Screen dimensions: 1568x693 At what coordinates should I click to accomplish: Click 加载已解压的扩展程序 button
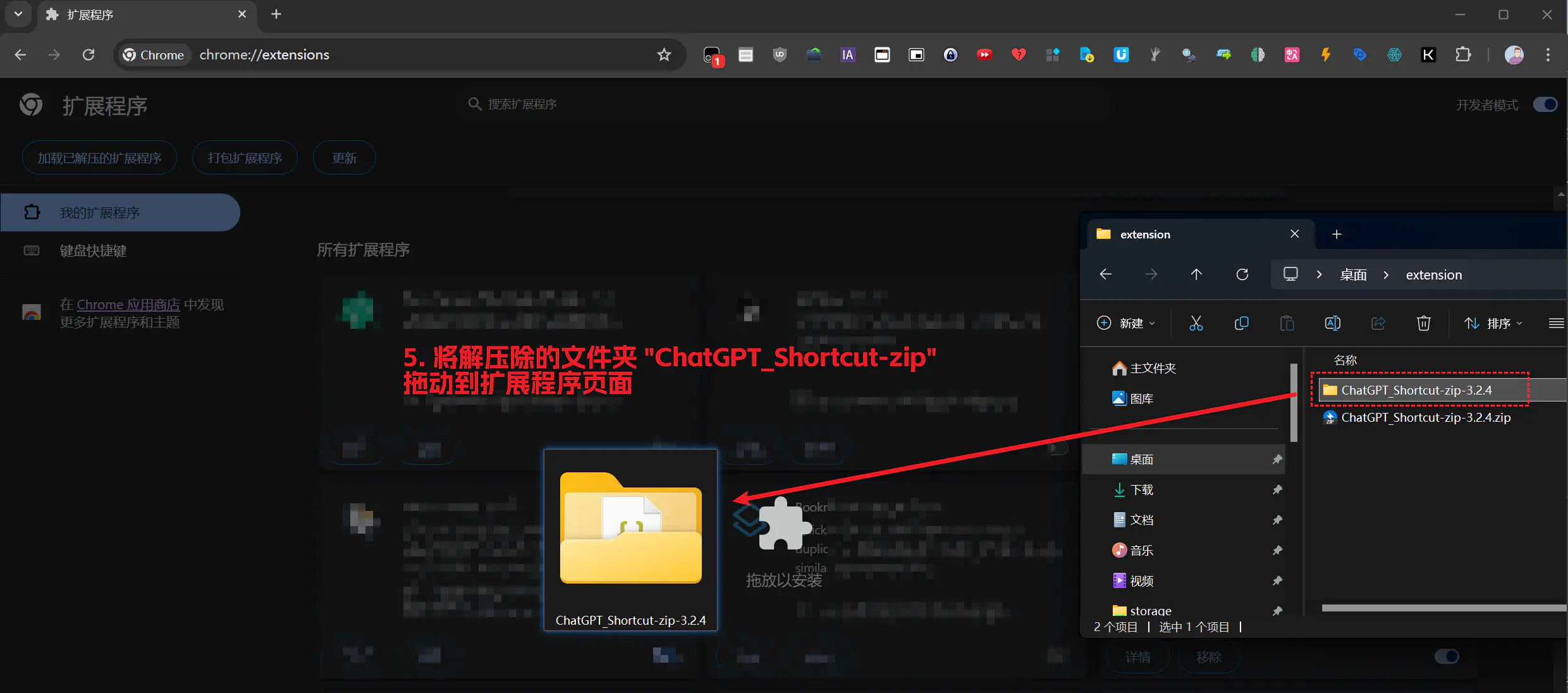click(x=99, y=158)
